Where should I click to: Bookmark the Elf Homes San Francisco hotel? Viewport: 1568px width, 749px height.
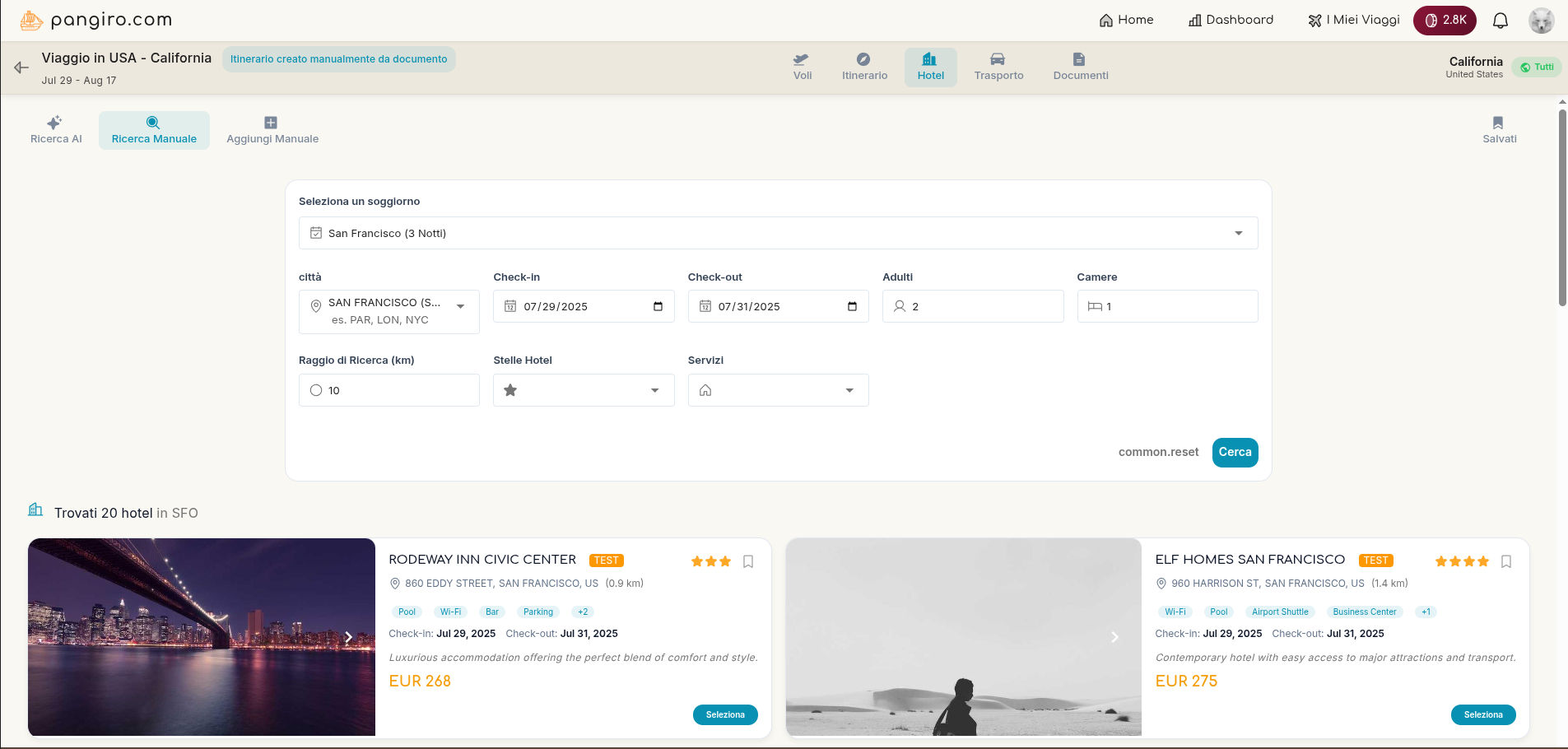(x=1505, y=561)
